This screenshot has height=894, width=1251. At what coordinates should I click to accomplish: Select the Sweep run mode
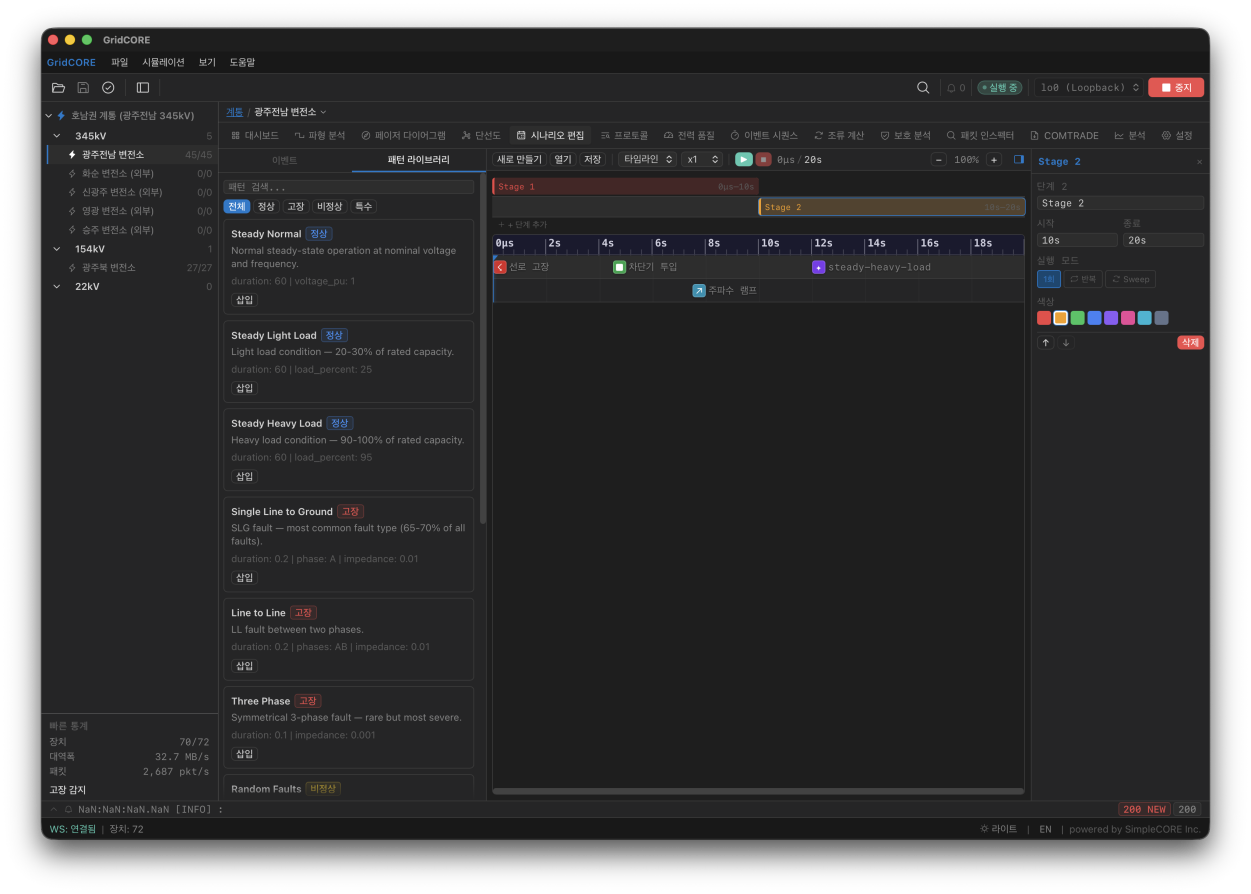tap(1130, 279)
